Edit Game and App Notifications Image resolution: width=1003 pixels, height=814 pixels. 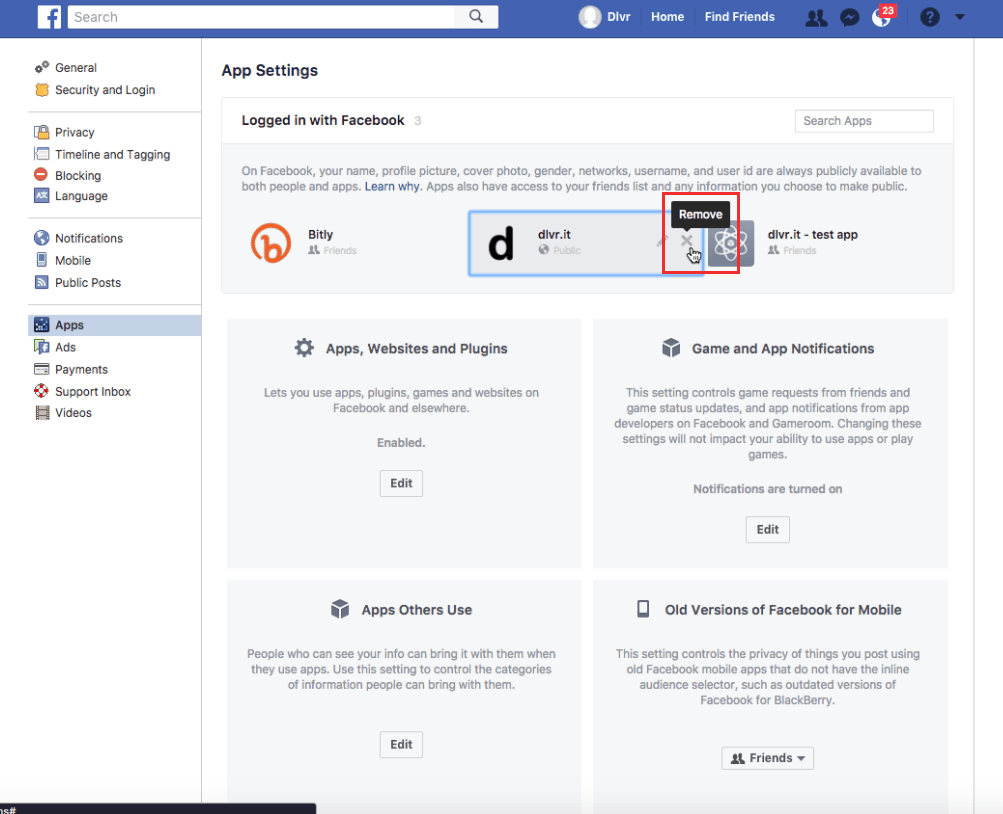(767, 529)
